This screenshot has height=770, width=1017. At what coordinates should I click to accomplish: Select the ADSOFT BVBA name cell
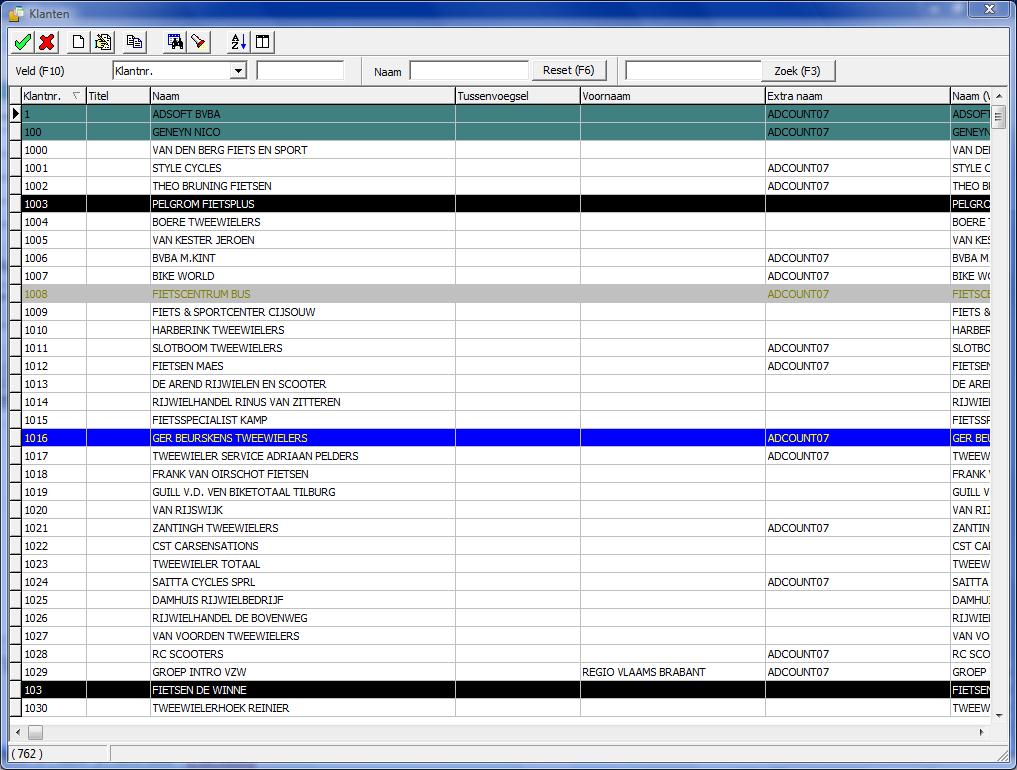tap(303, 114)
